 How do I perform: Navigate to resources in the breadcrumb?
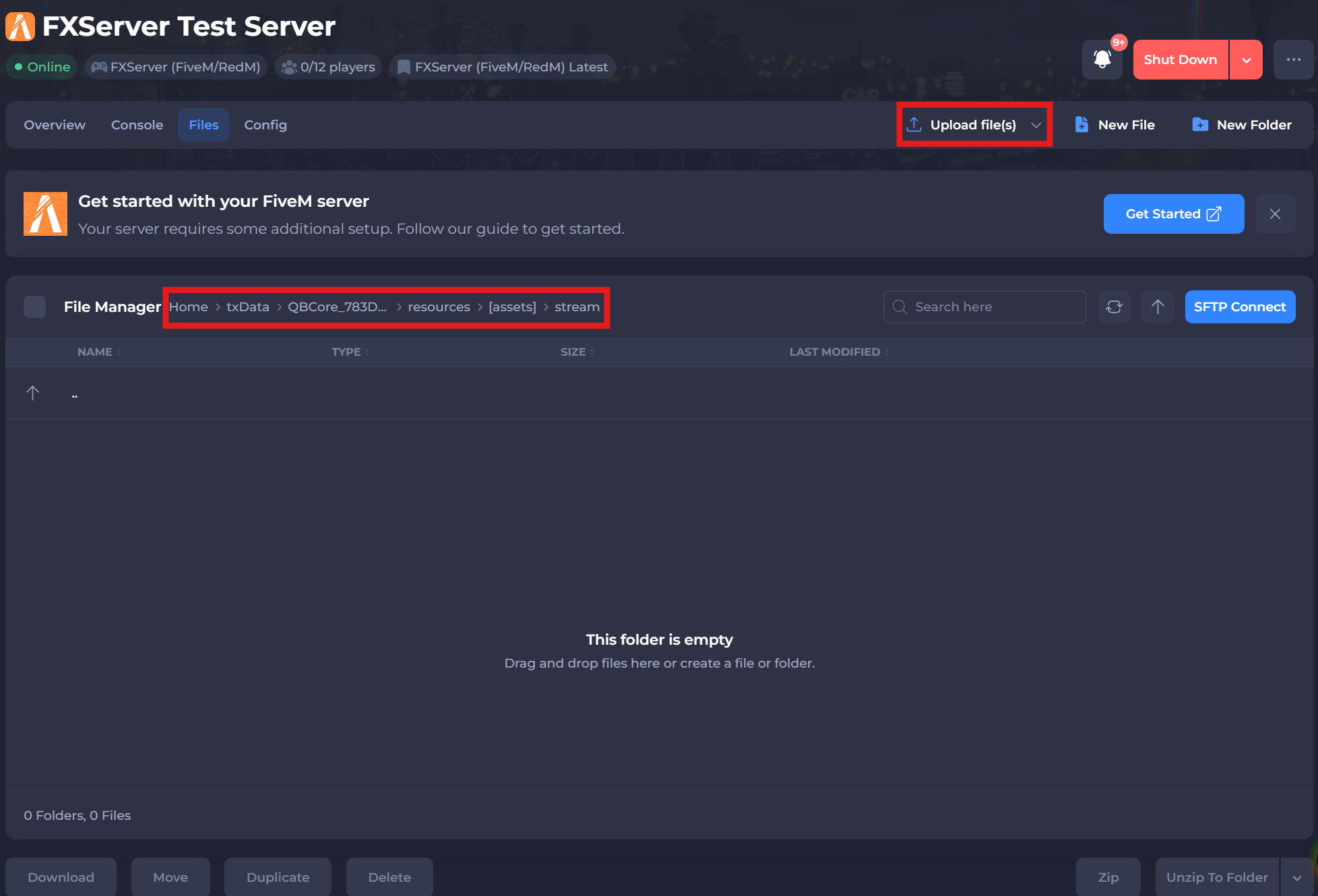click(439, 307)
